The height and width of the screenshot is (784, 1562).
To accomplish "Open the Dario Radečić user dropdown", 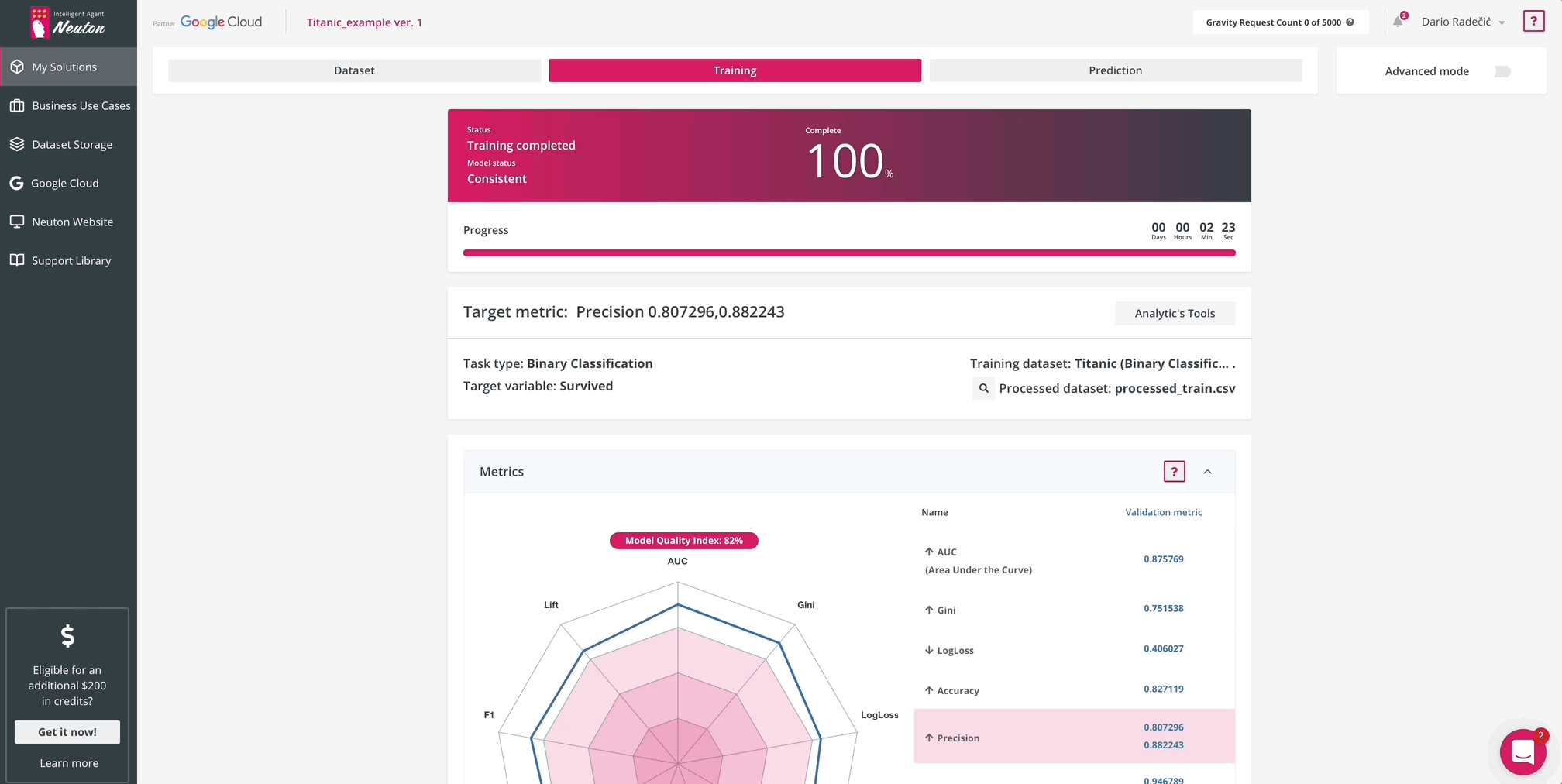I will tap(1463, 22).
